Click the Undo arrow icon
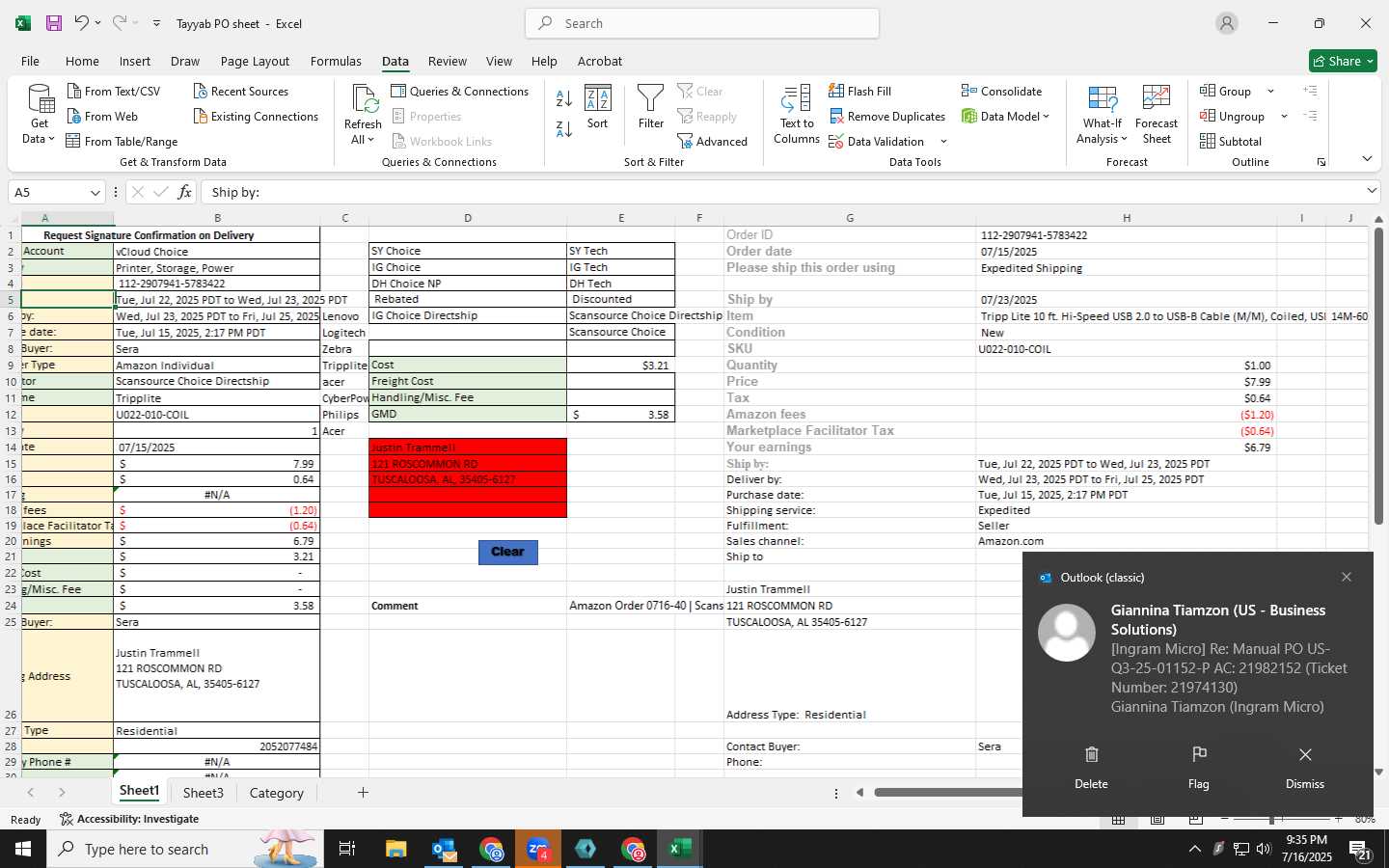This screenshot has width=1389, height=868. tap(81, 23)
